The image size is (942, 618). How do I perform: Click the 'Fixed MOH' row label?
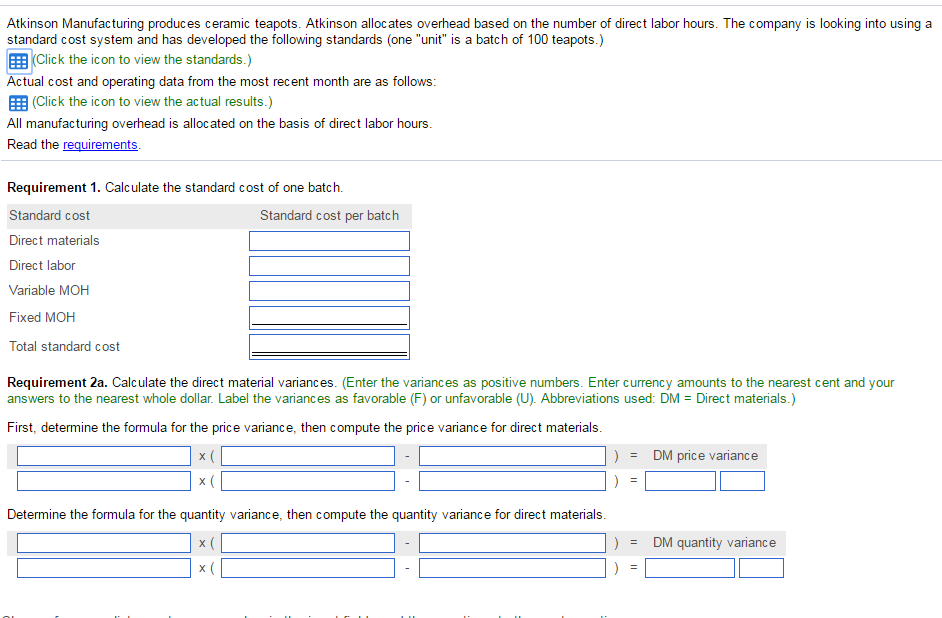pos(42,318)
